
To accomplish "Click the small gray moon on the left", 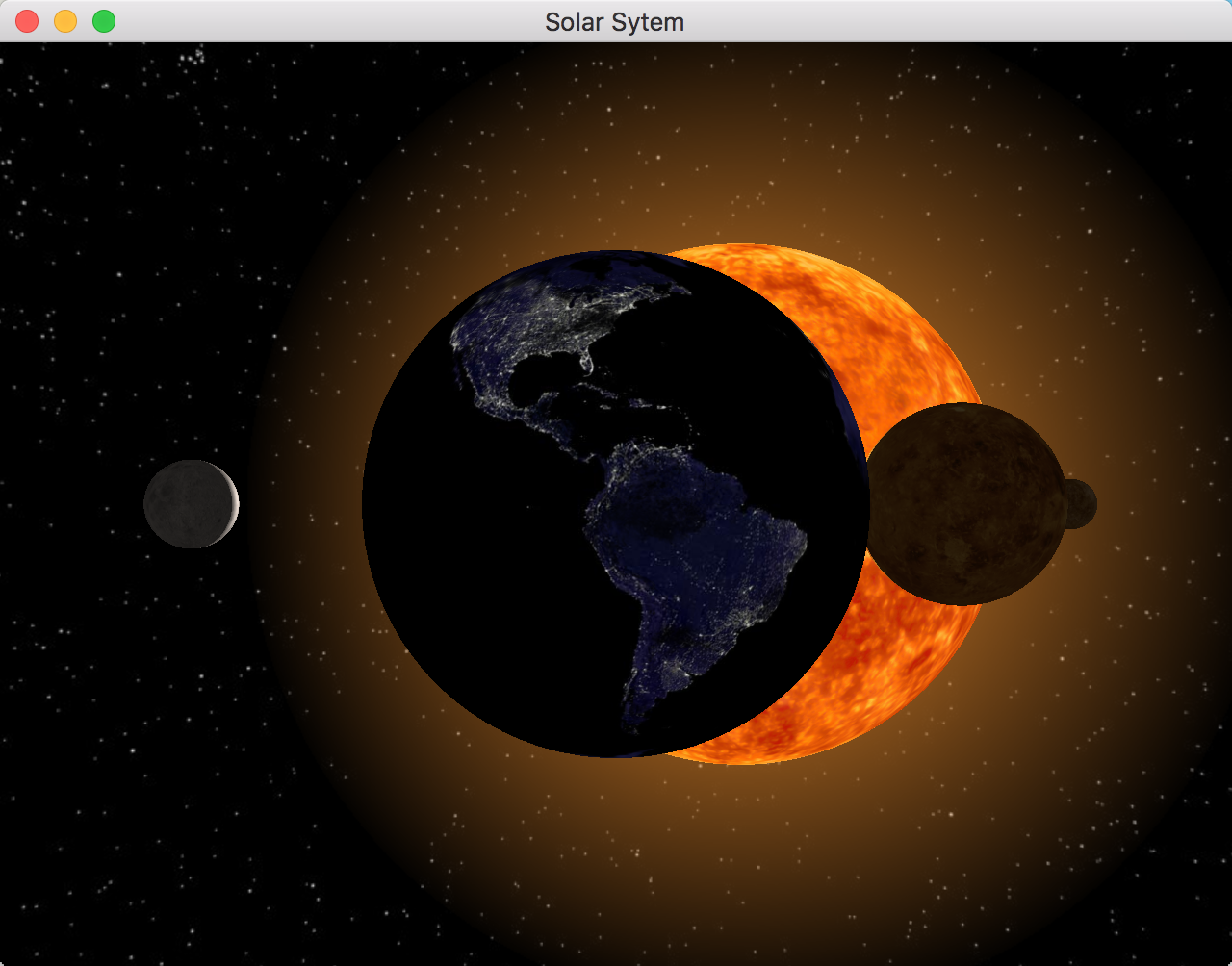I will point(190,505).
